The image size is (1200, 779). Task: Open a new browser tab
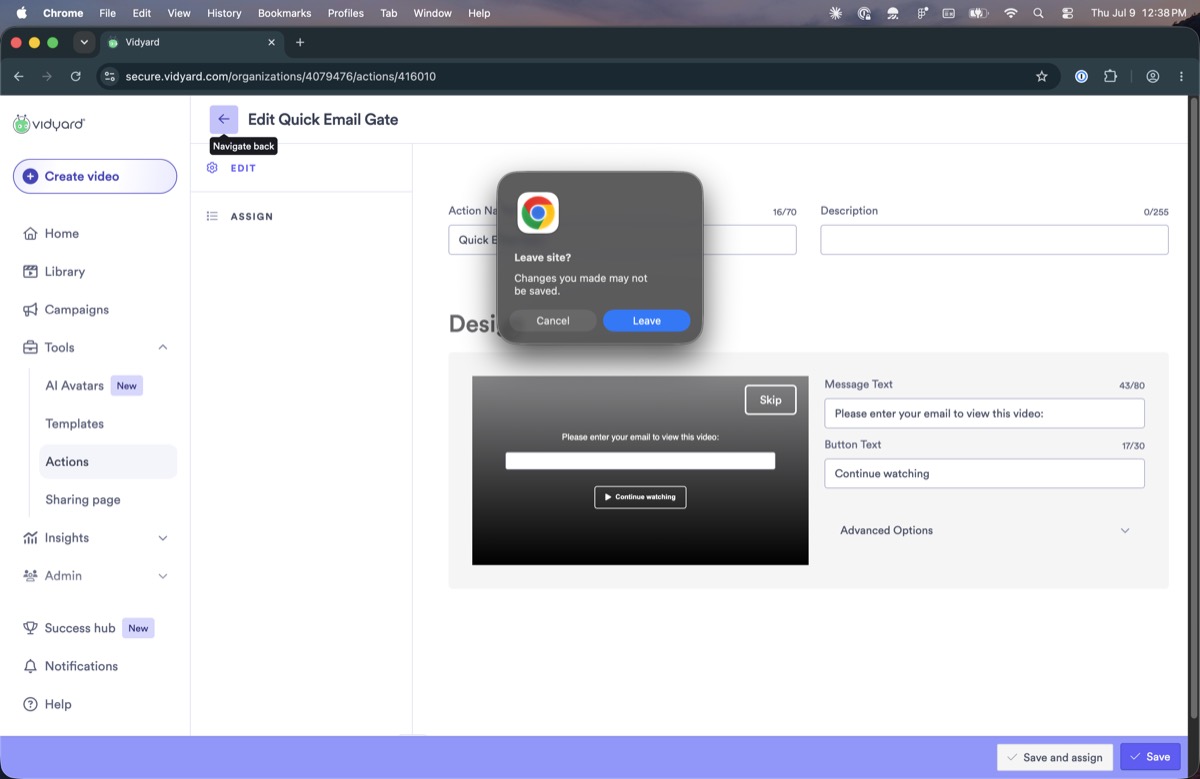coord(300,42)
